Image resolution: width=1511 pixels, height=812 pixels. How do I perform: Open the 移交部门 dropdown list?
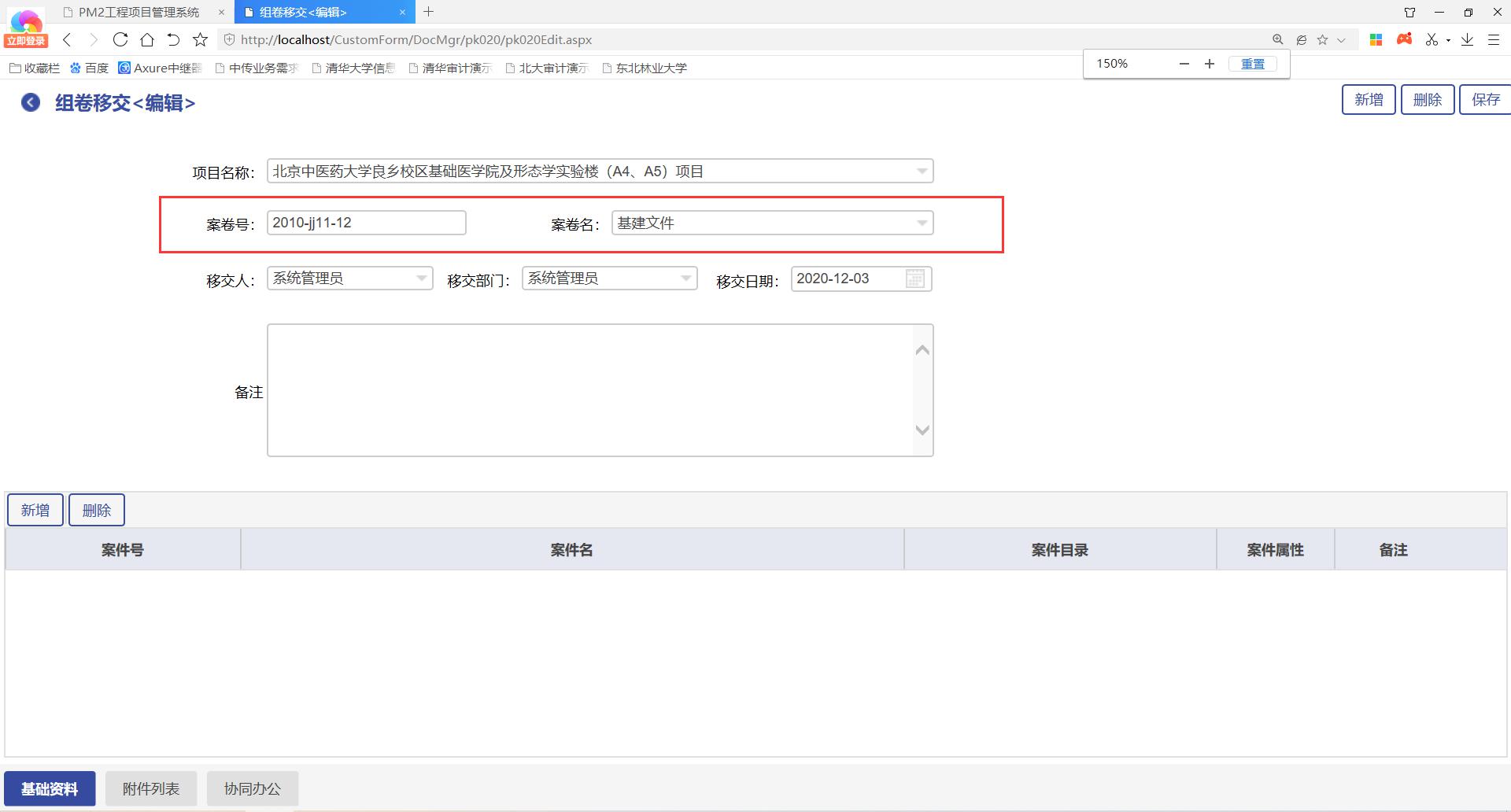pos(685,279)
